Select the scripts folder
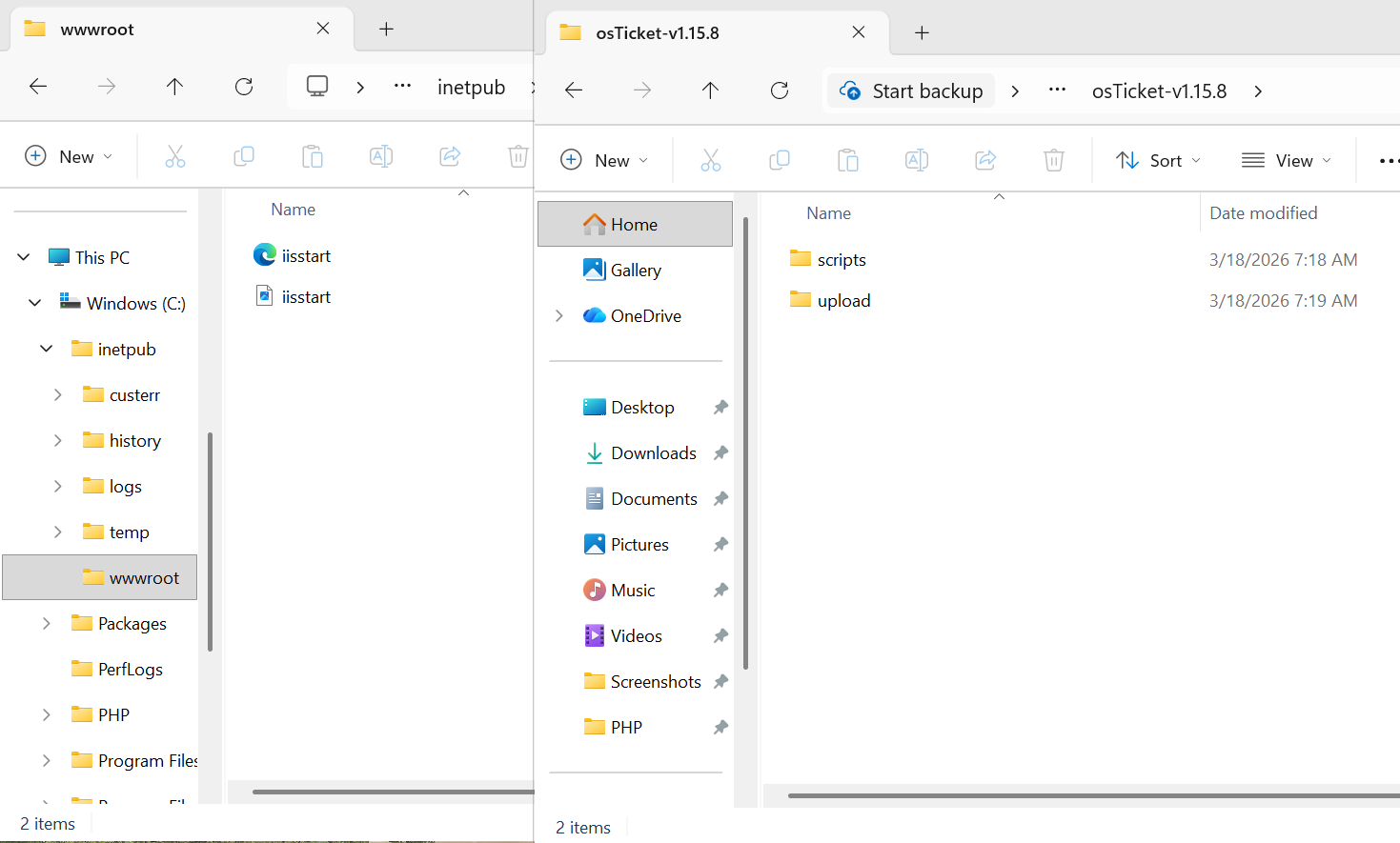This screenshot has width=1400, height=843. coord(827,259)
